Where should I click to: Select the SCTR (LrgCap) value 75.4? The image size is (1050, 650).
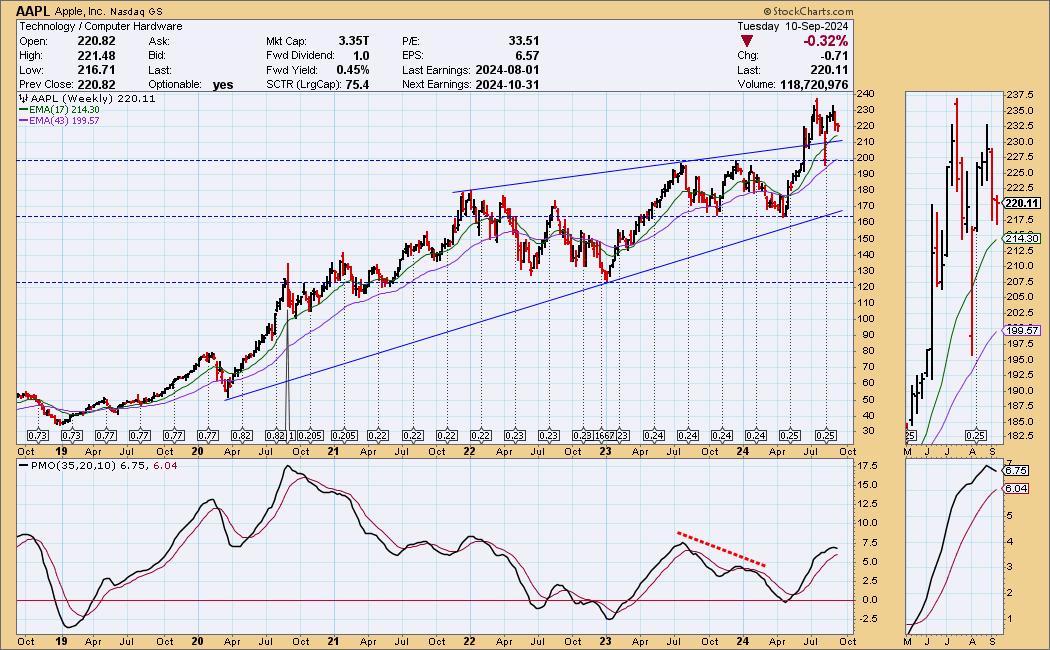[x=358, y=85]
